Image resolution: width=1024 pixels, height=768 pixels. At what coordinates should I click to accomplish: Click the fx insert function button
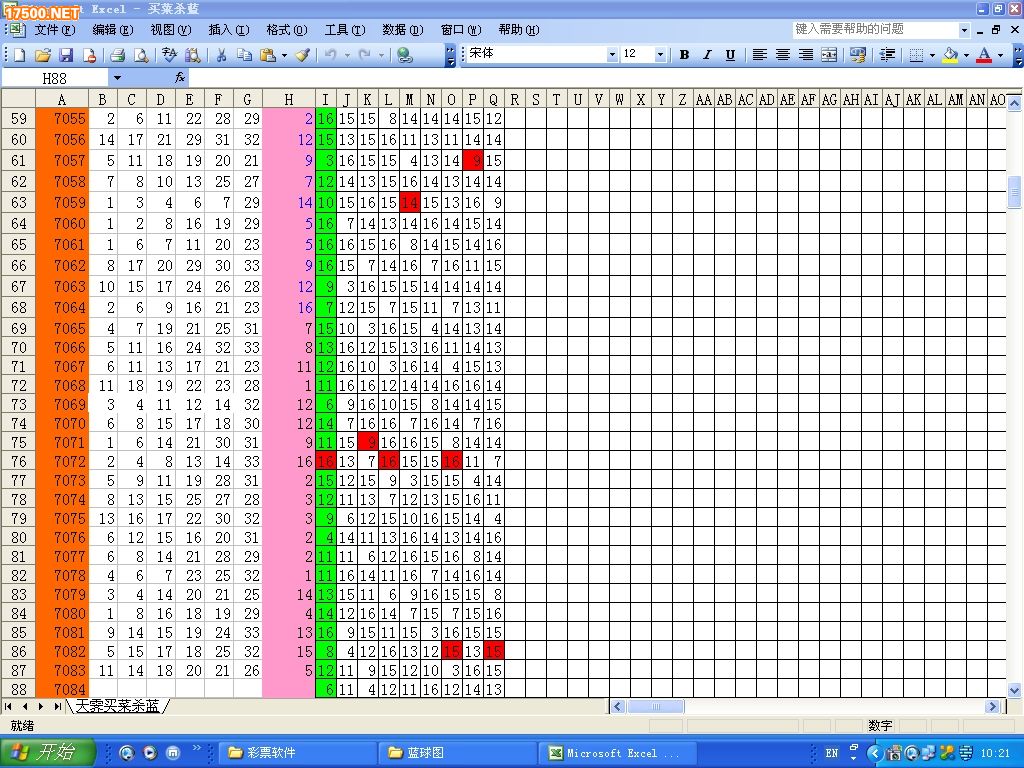pos(180,78)
